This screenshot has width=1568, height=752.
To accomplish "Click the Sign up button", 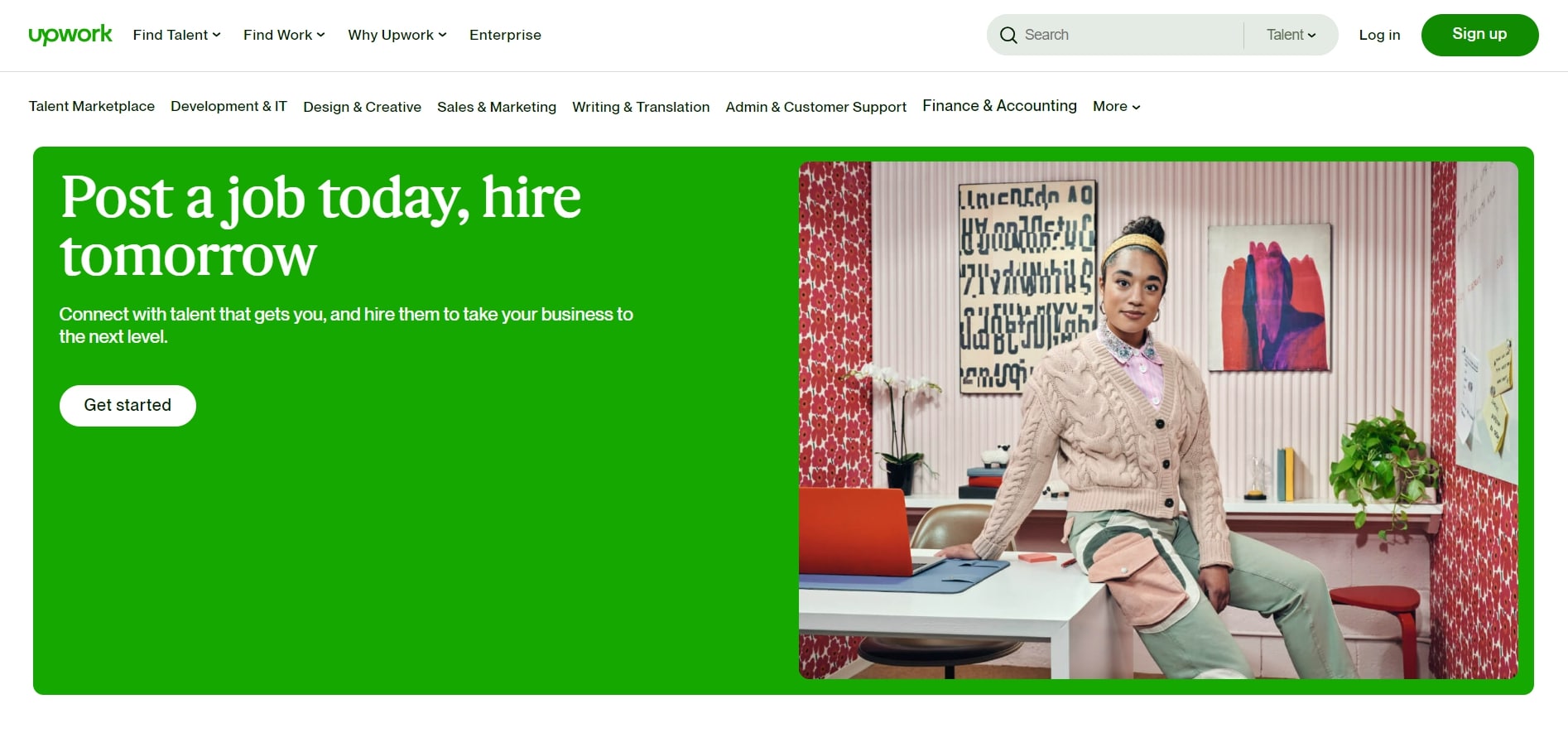I will point(1479,34).
